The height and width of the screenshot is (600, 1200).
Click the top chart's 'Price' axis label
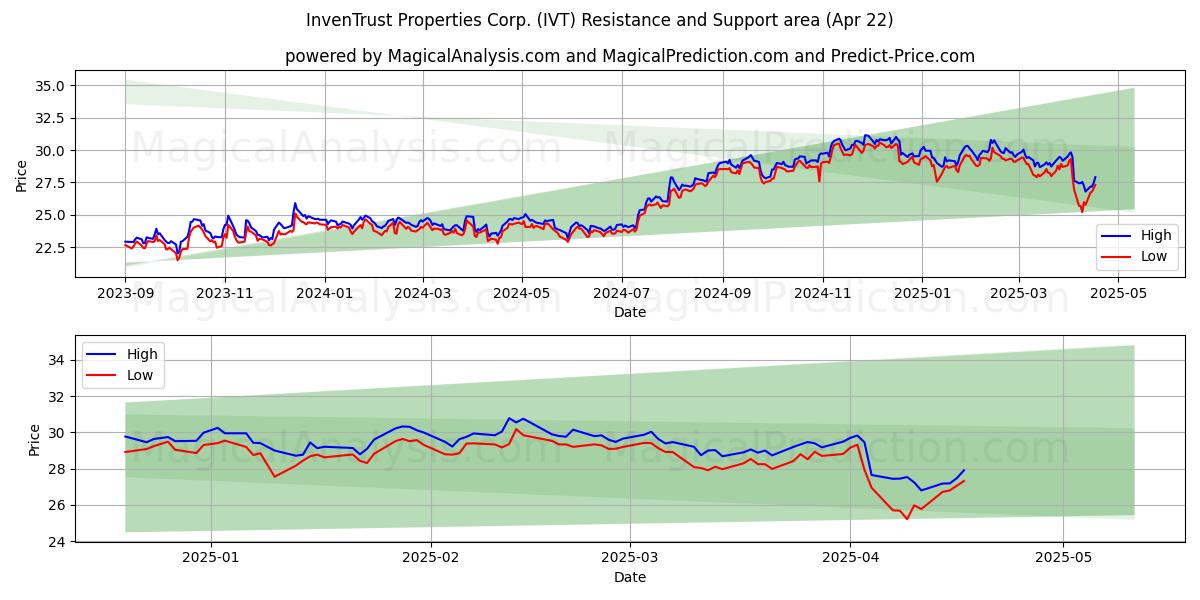coord(22,174)
